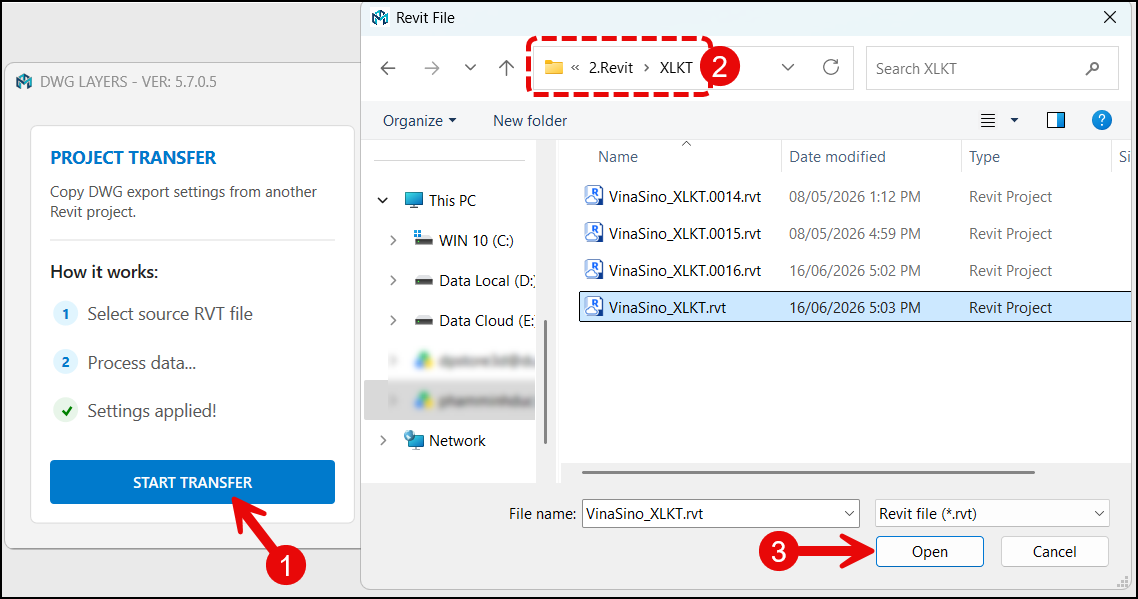The image size is (1138, 599).
Task: Click the PROJECT TRANSFER heading
Action: (x=133, y=158)
